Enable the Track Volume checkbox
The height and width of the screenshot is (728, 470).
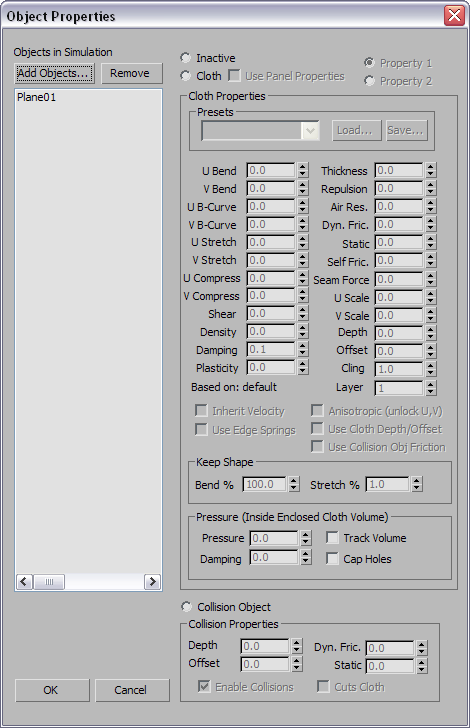point(332,538)
